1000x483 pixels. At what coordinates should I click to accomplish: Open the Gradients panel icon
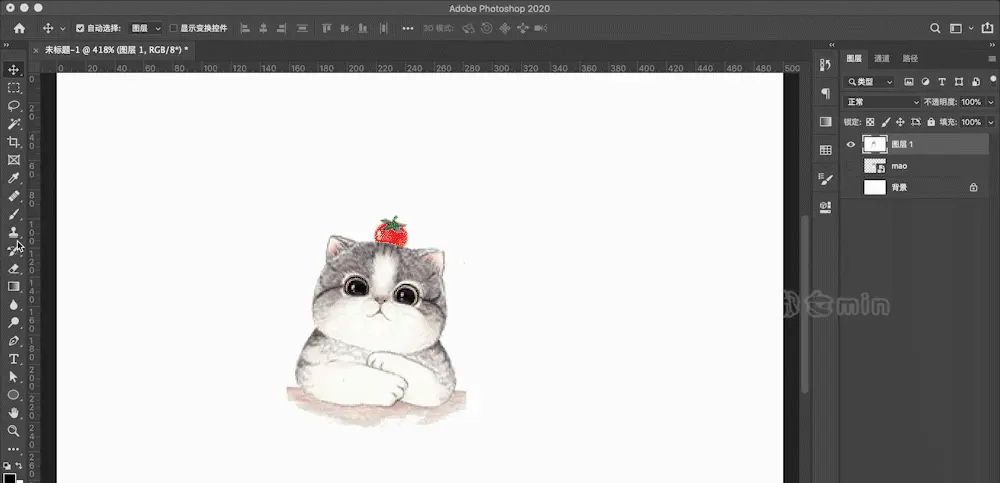tap(825, 121)
